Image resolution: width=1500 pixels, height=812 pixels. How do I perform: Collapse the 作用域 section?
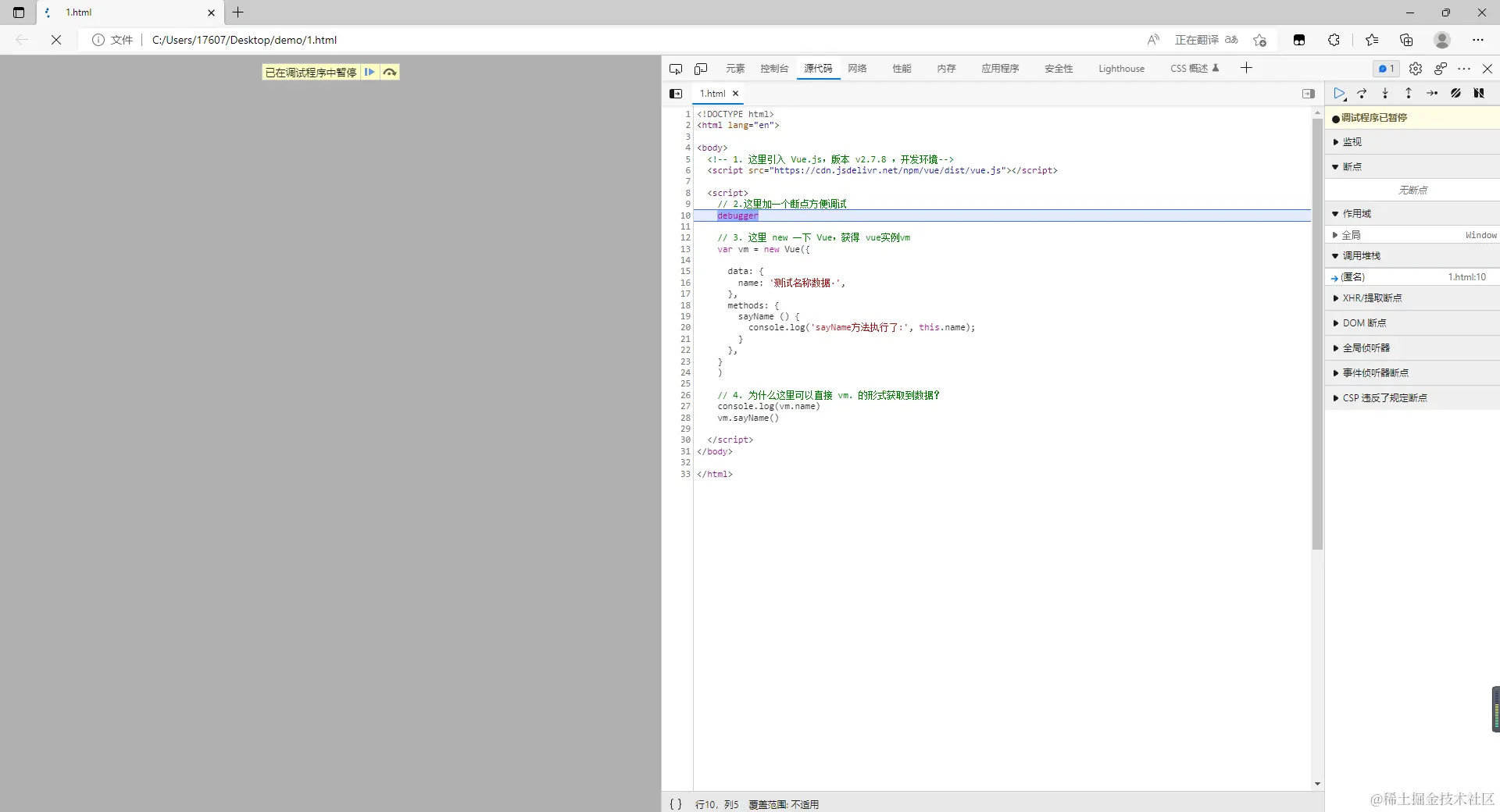click(x=1412, y=214)
